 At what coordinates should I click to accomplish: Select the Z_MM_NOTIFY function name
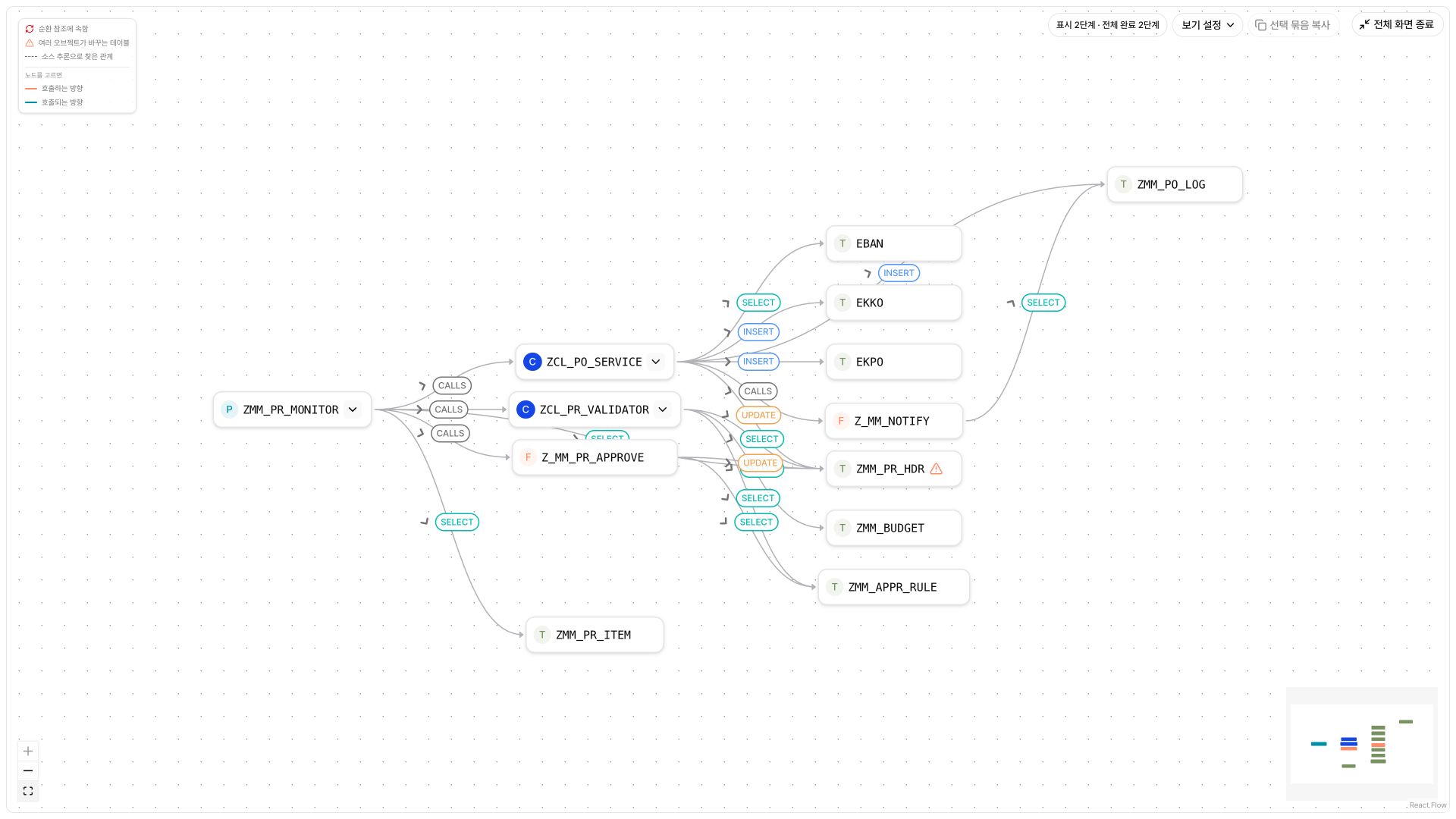pyautogui.click(x=892, y=421)
